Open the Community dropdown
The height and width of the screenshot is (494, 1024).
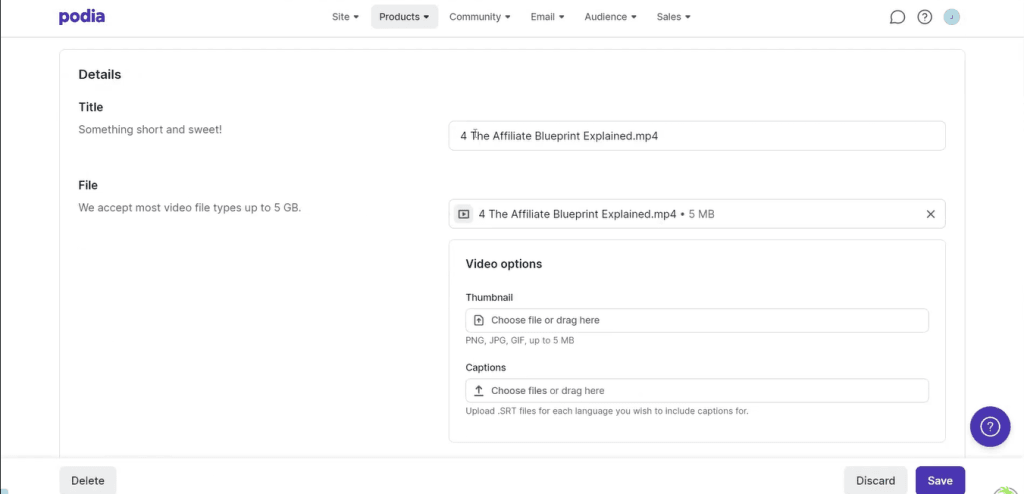tap(480, 17)
